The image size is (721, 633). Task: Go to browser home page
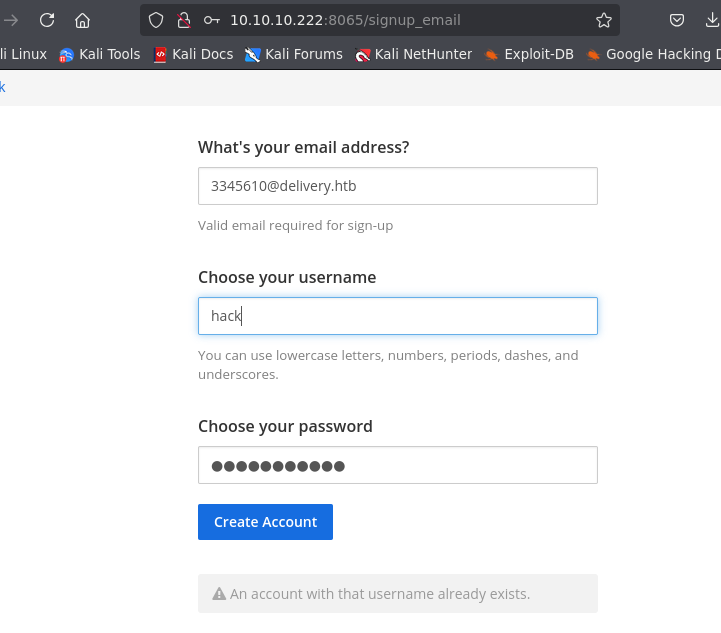[82, 20]
